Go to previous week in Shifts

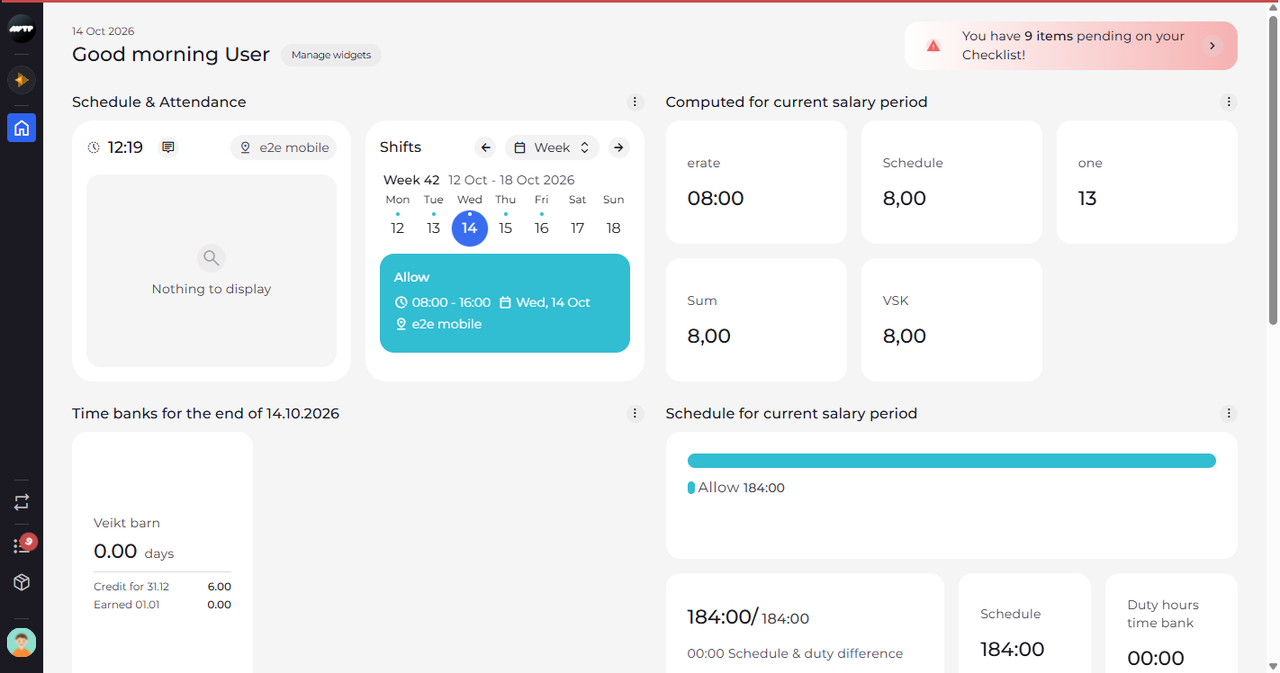485,147
